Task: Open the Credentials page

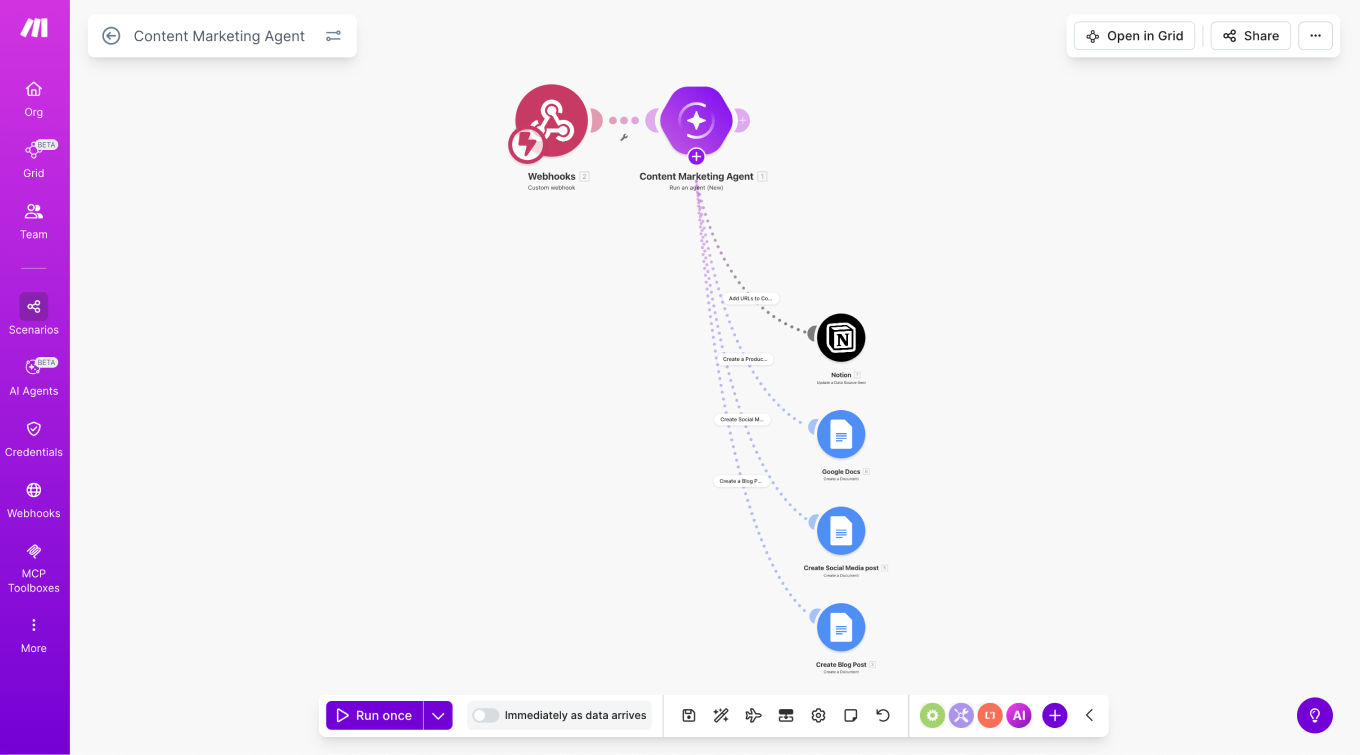Action: (x=34, y=438)
